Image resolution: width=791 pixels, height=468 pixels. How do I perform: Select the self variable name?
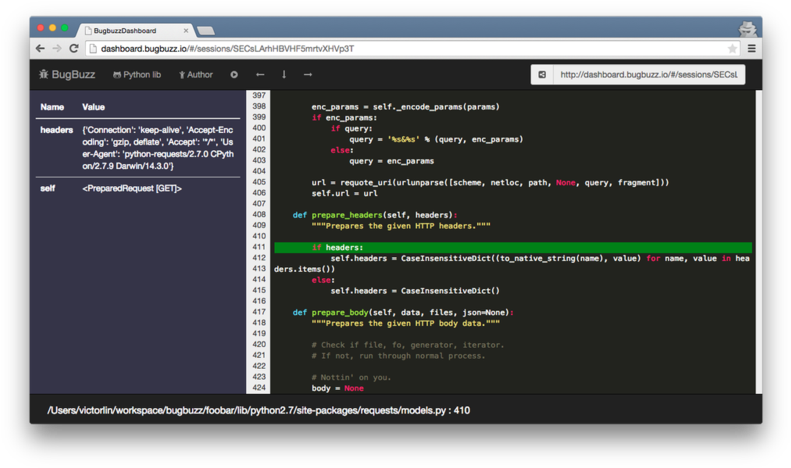point(47,188)
